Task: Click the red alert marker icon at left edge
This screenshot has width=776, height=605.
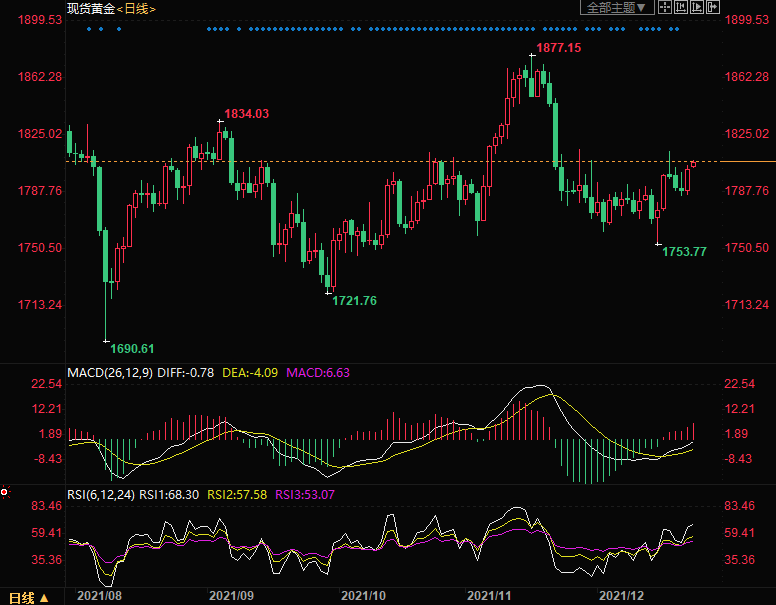Action: (x=5, y=492)
